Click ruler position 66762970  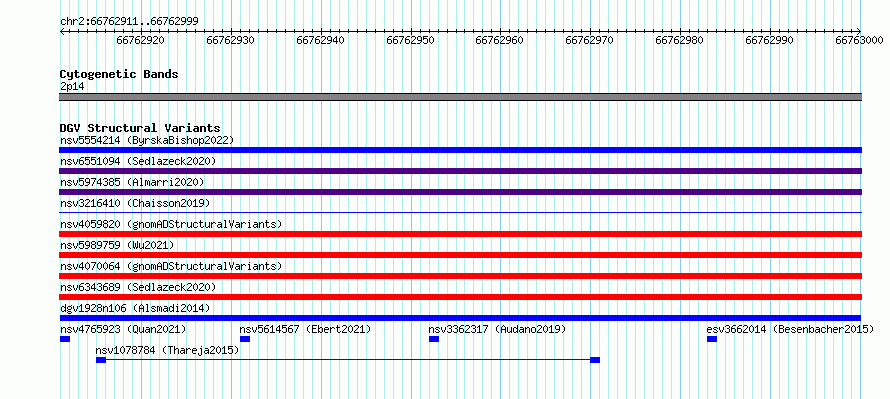590,40
